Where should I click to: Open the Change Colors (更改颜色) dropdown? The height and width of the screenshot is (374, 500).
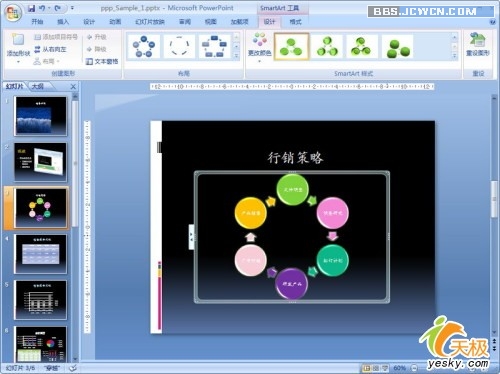coord(259,47)
